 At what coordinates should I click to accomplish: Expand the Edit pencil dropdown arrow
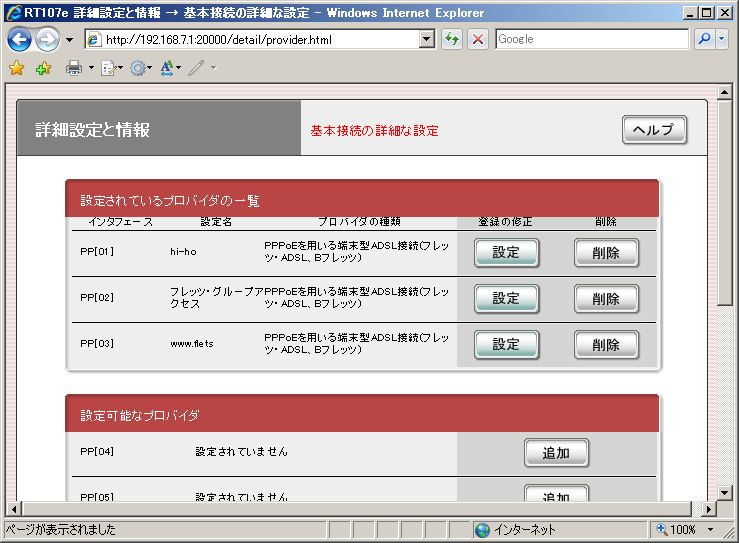[213, 68]
